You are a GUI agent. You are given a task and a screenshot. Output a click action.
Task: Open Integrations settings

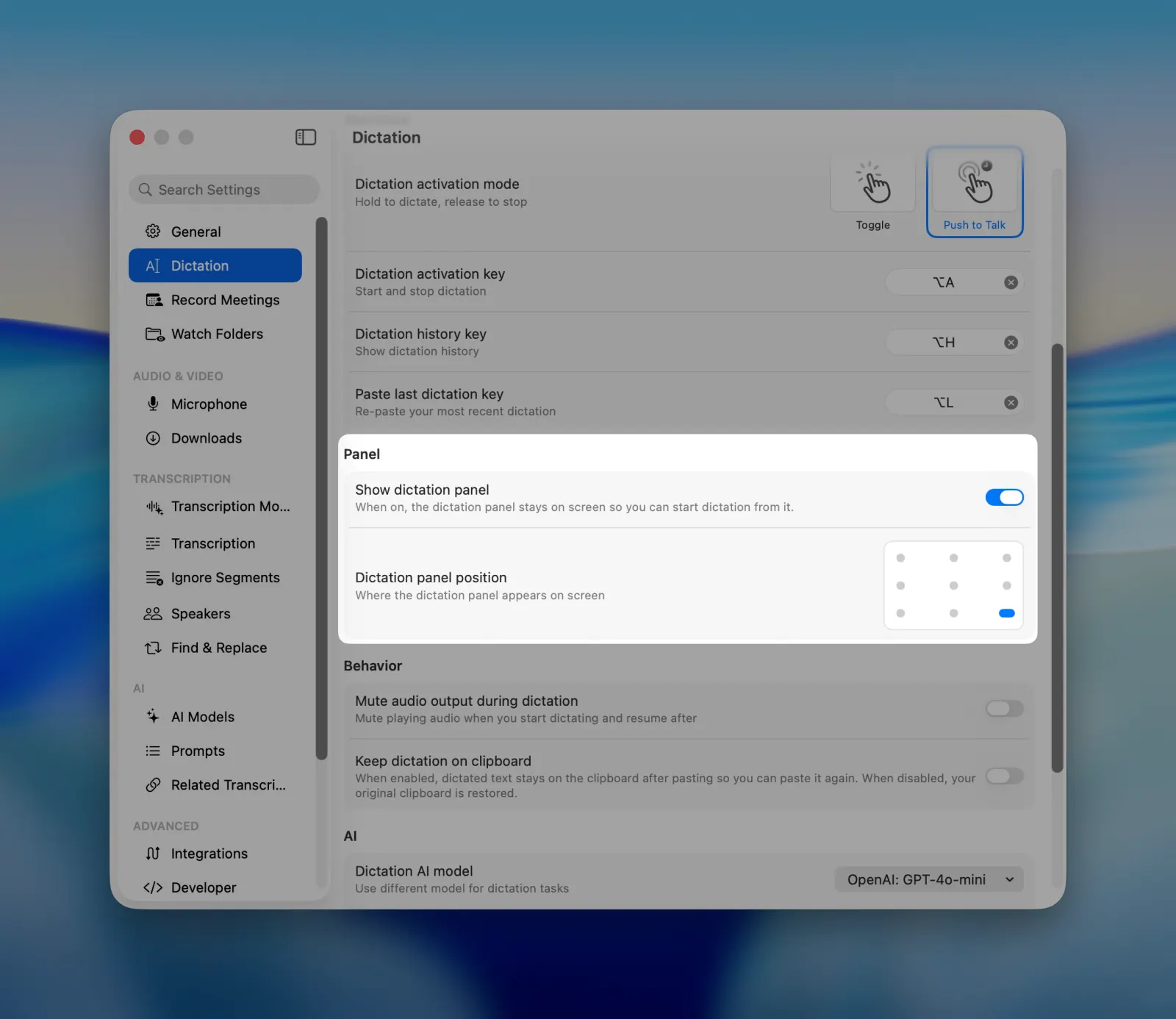pos(215,854)
